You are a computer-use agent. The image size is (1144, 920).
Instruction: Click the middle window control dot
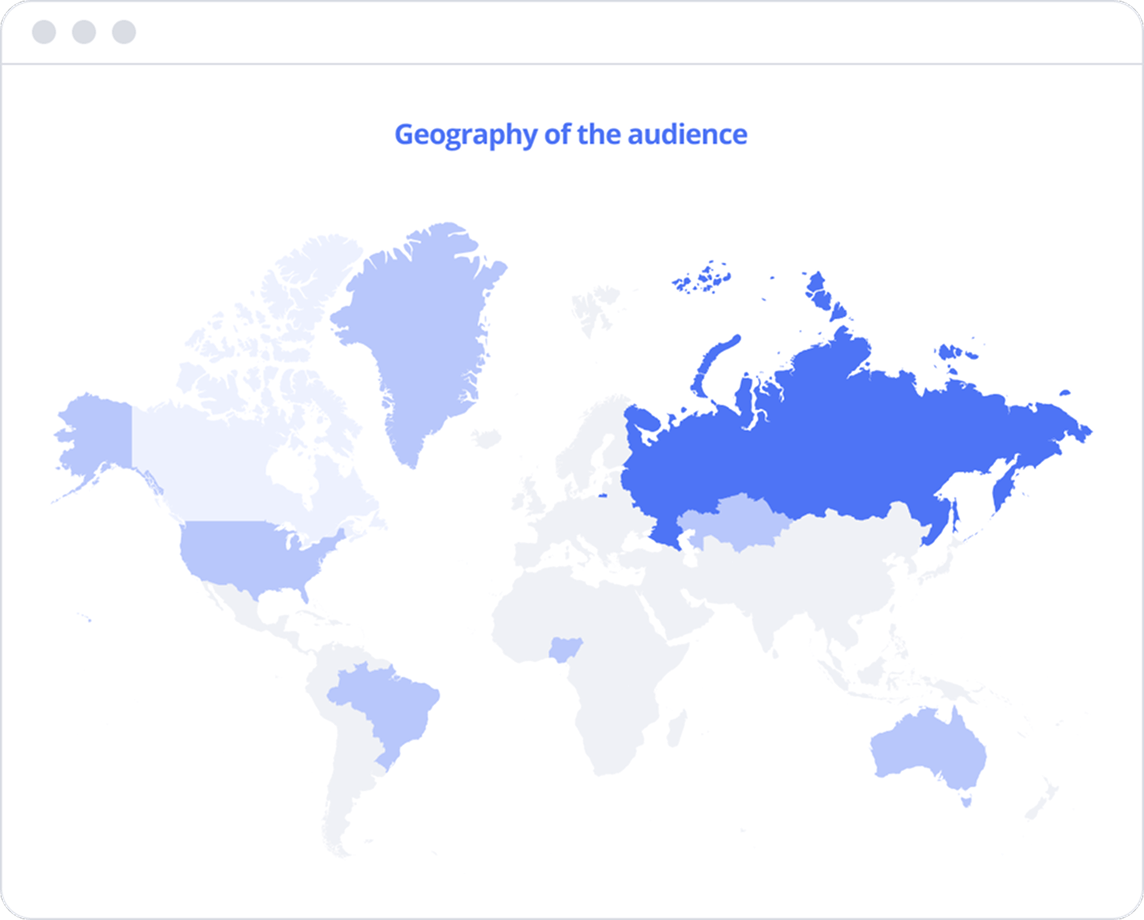point(84,32)
